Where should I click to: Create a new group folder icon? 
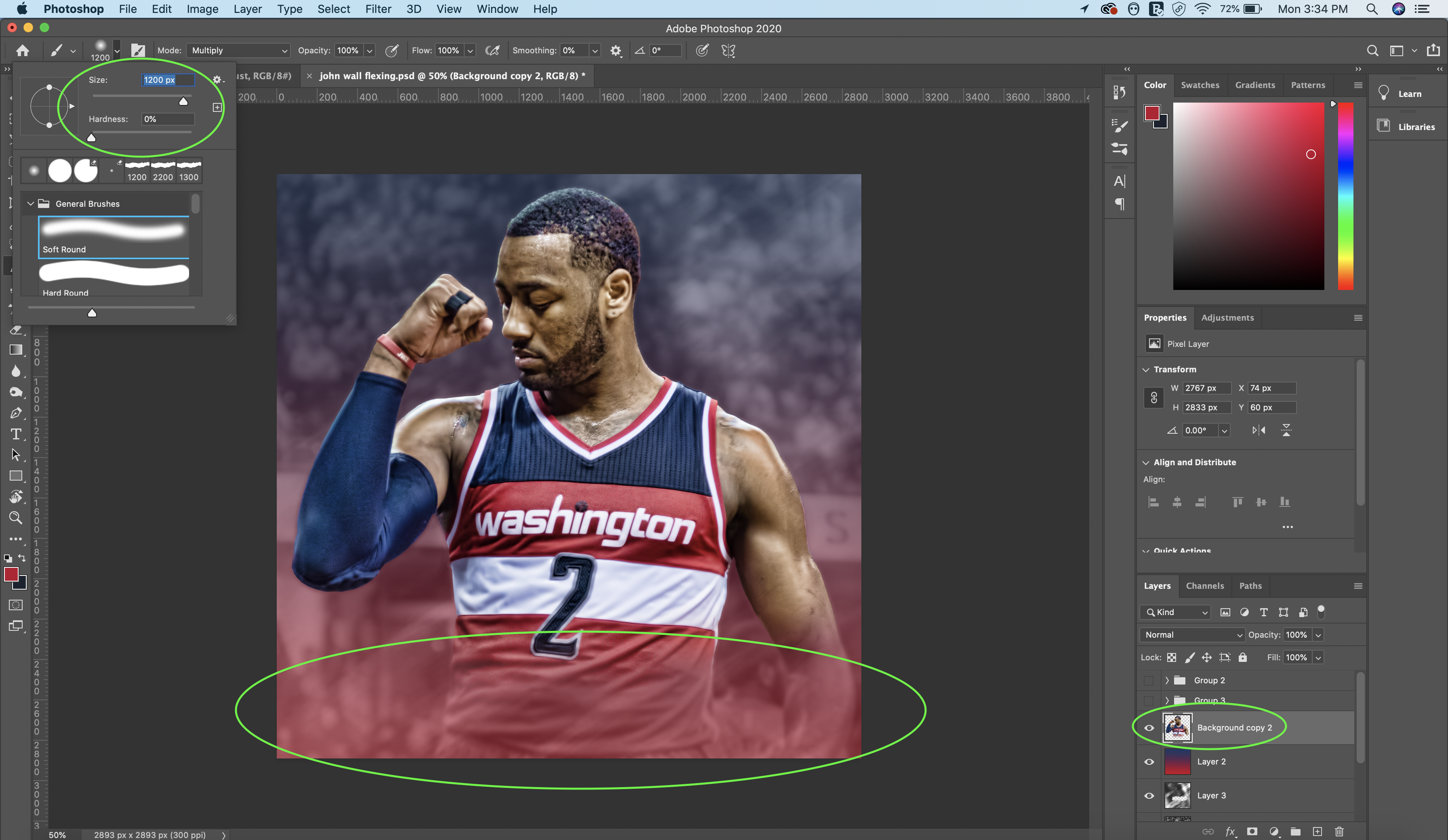1296,832
